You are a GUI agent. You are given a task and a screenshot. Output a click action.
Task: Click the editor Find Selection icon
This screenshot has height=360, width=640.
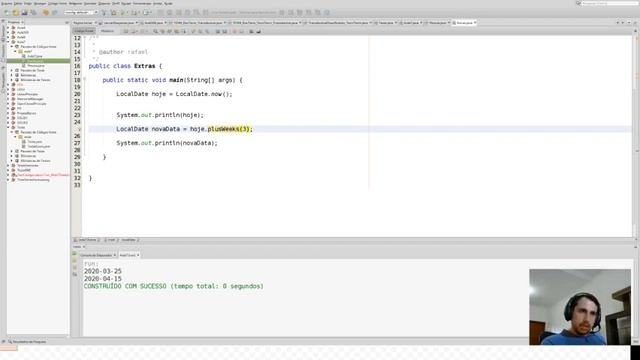[x=156, y=31]
